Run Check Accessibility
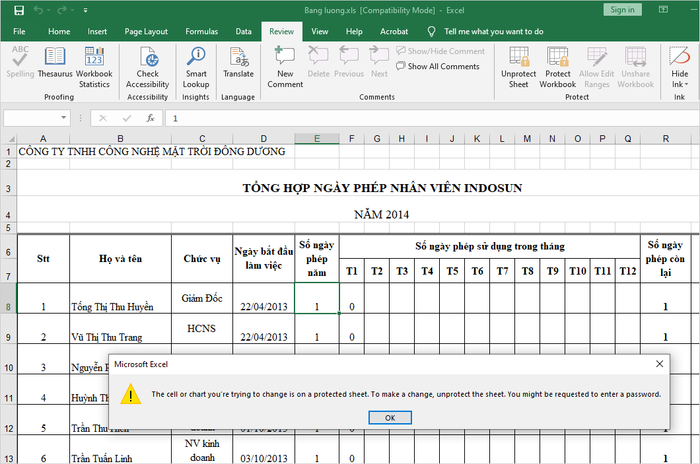 [148, 67]
